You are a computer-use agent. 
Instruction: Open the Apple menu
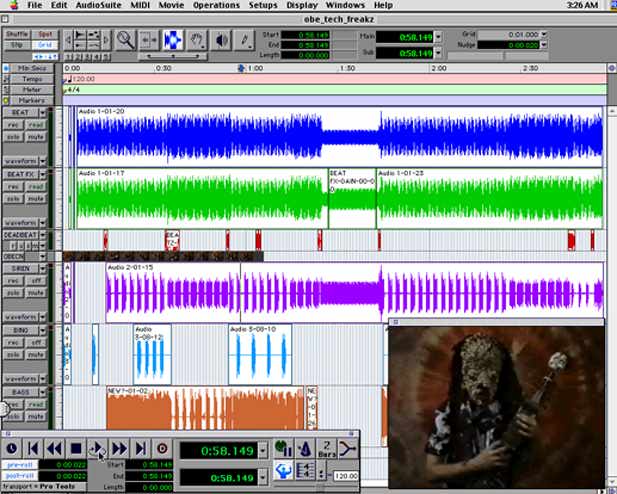pyautogui.click(x=14, y=5)
